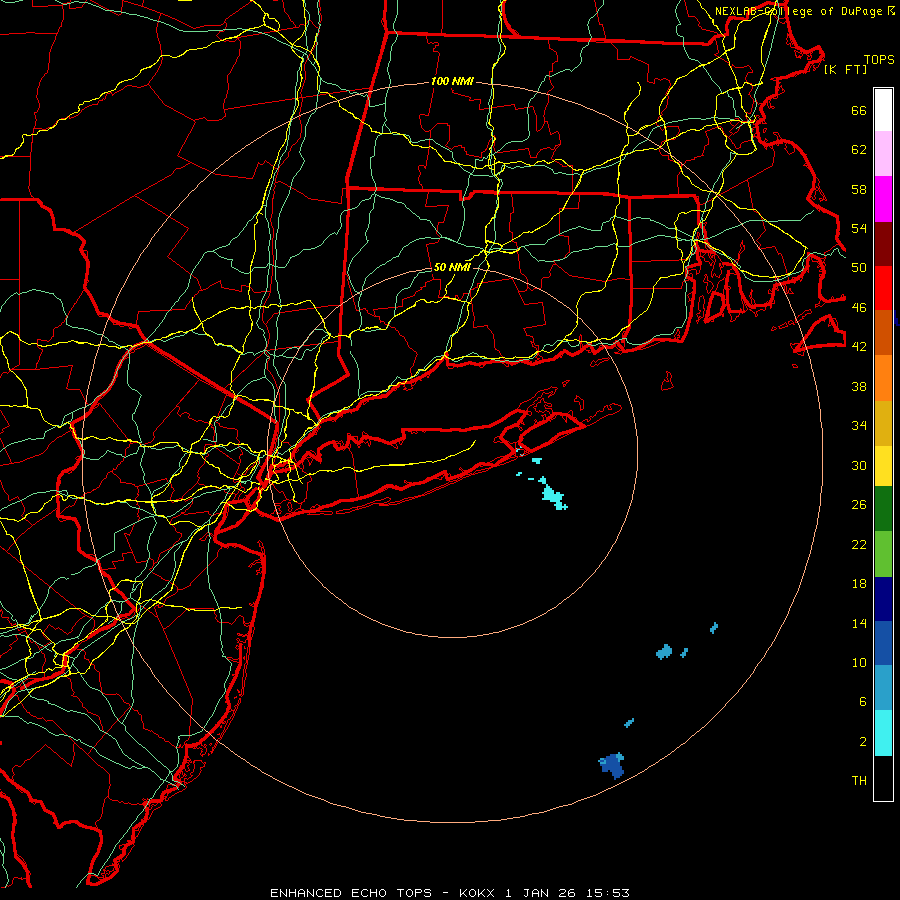This screenshot has height=900, width=900.
Task: Click the "10" legend value
Action: coord(859,662)
